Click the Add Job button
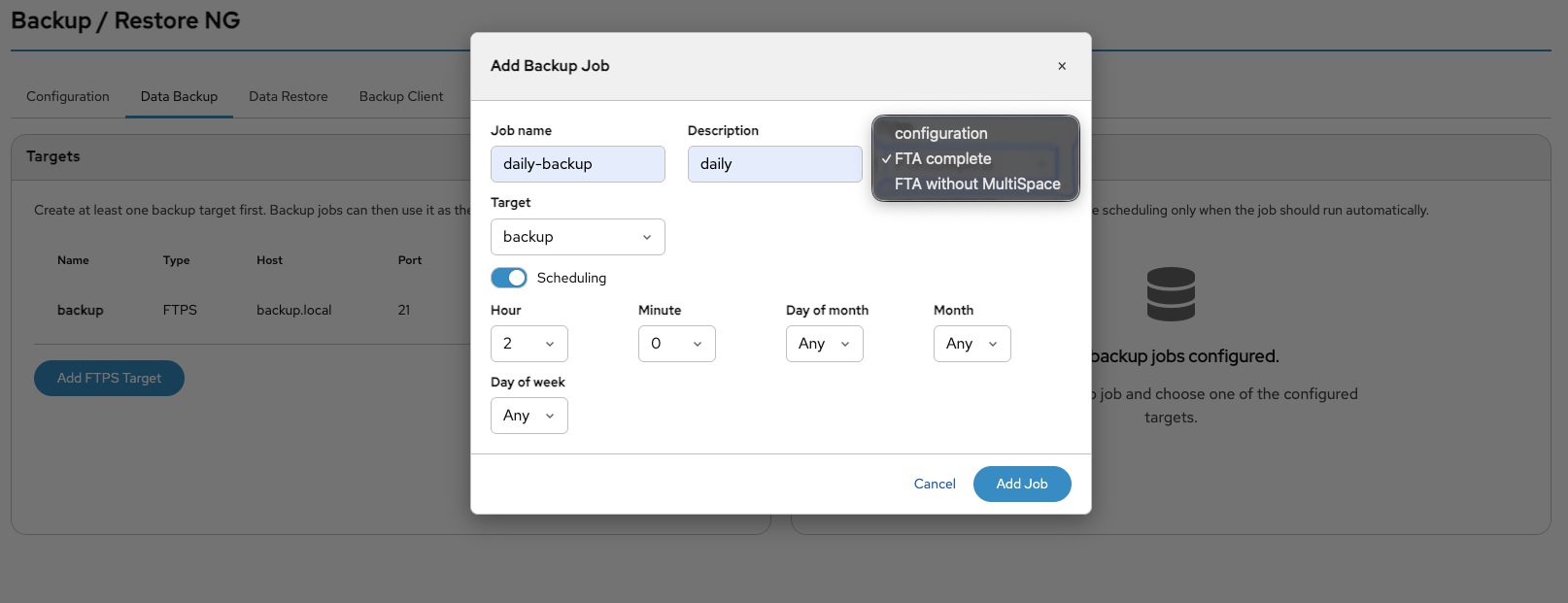Image resolution: width=1568 pixels, height=603 pixels. 1022,484
